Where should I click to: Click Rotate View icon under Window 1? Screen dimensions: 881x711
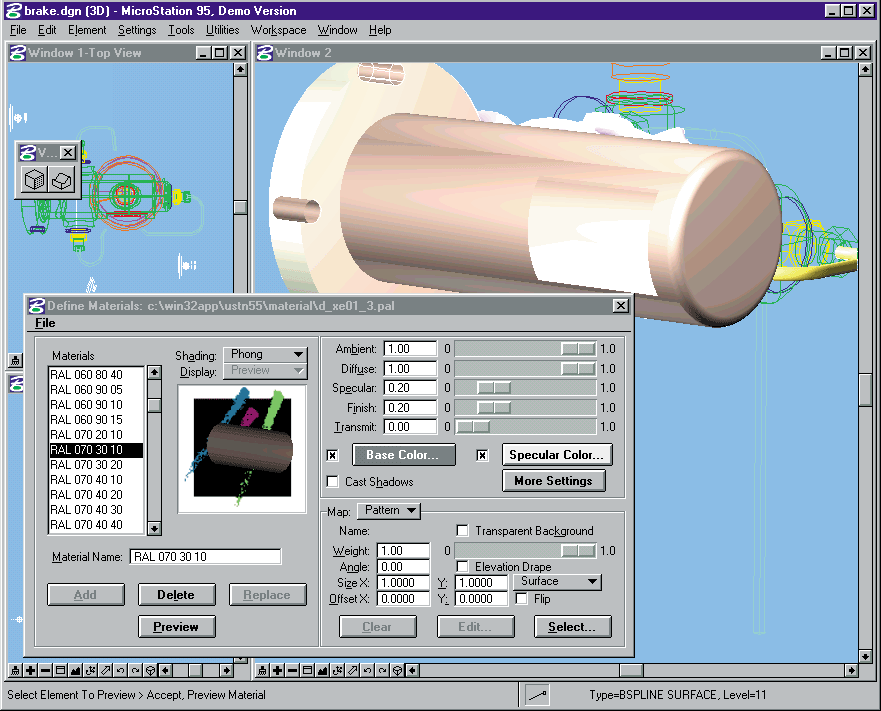90,670
